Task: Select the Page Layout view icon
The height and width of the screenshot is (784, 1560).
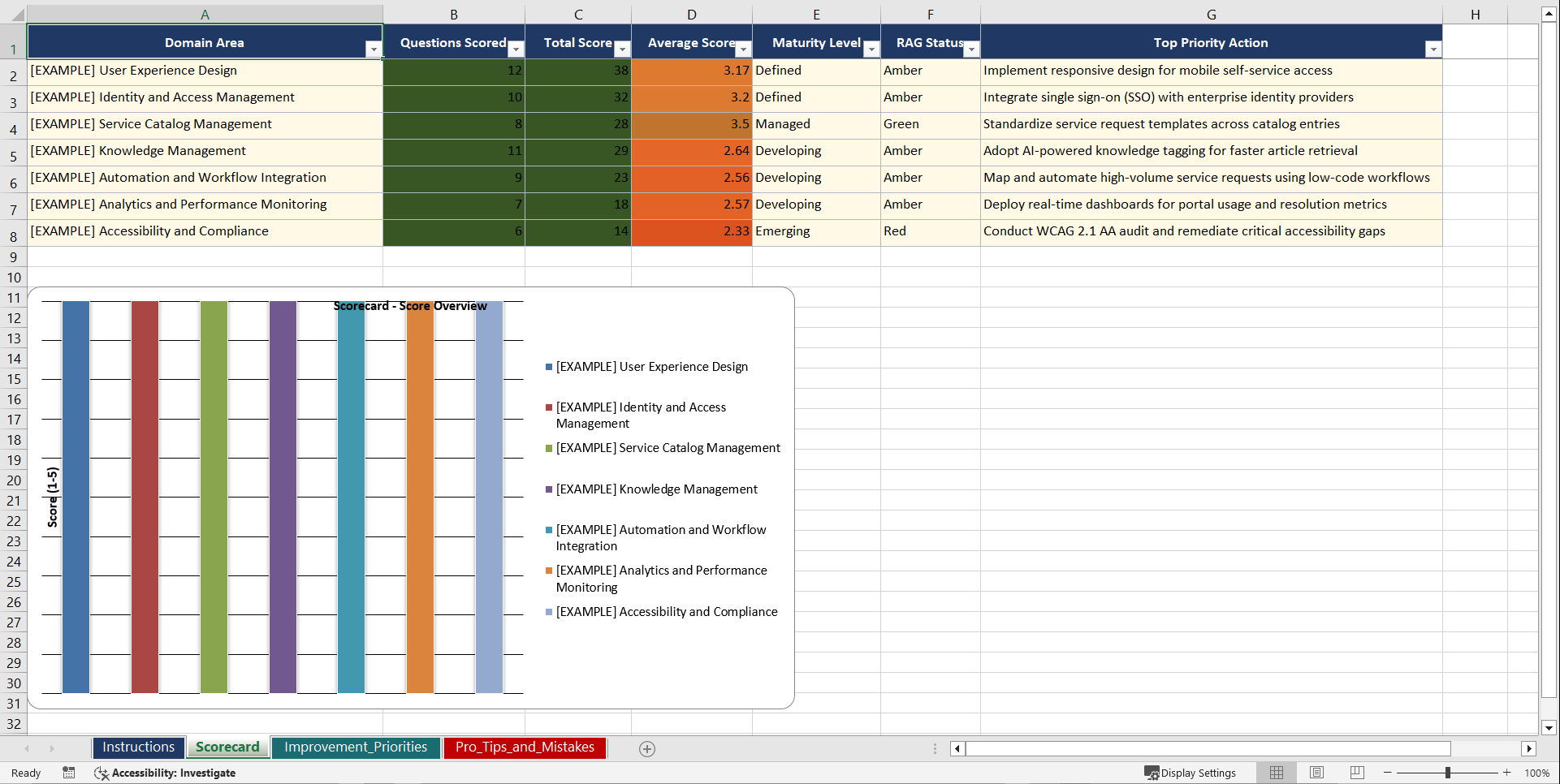Action: (1316, 773)
